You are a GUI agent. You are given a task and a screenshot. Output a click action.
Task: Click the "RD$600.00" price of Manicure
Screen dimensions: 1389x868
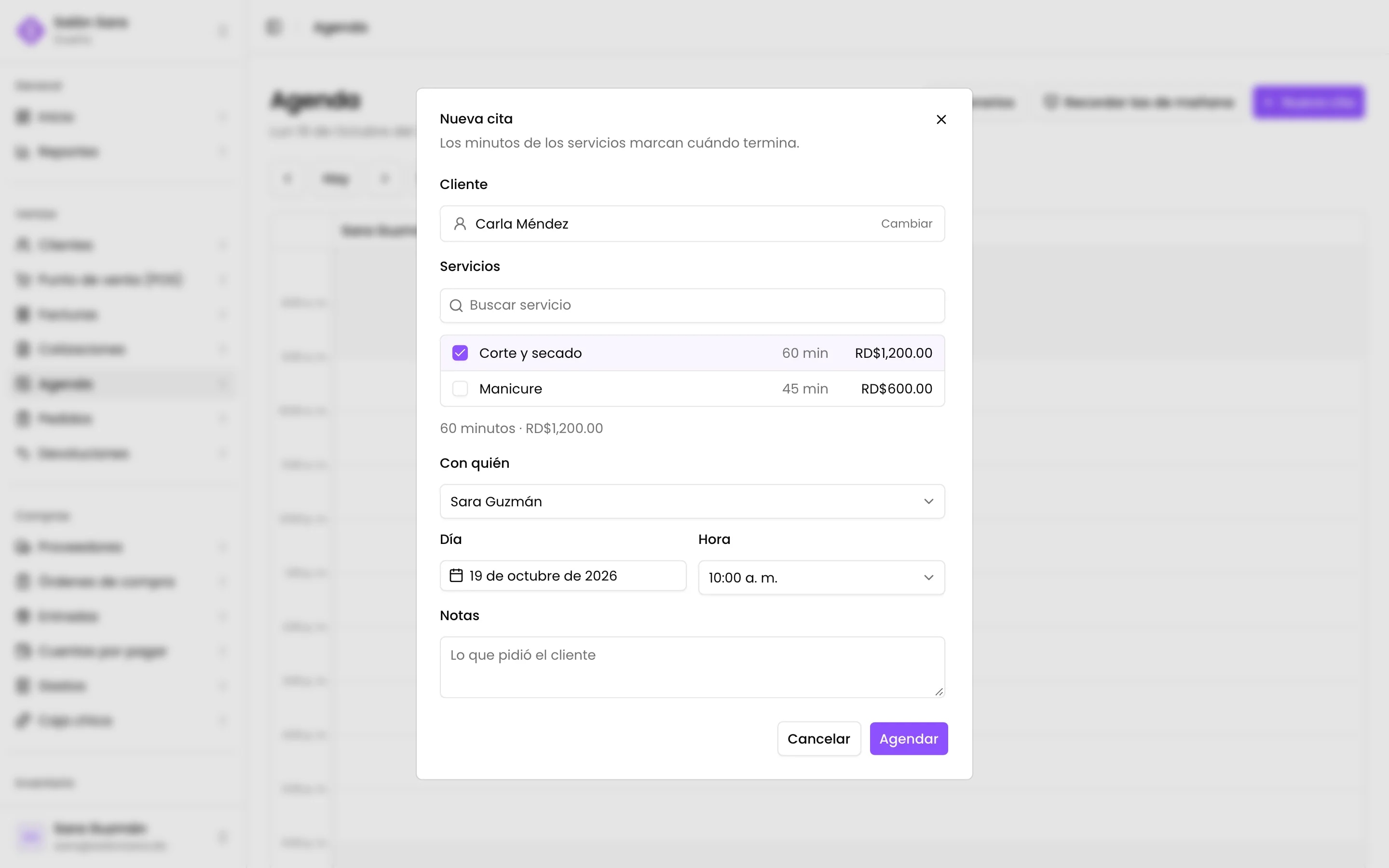pyautogui.click(x=897, y=389)
